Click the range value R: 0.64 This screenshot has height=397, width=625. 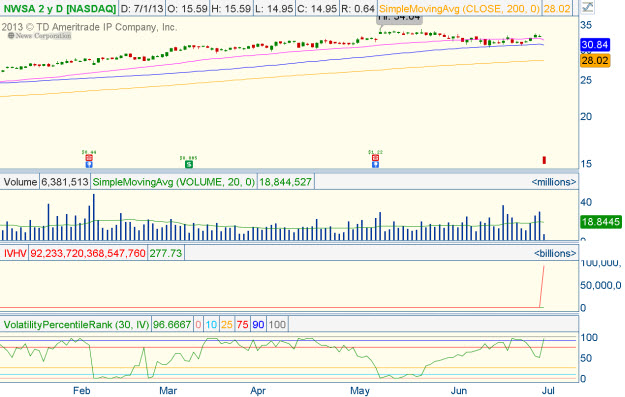(358, 8)
